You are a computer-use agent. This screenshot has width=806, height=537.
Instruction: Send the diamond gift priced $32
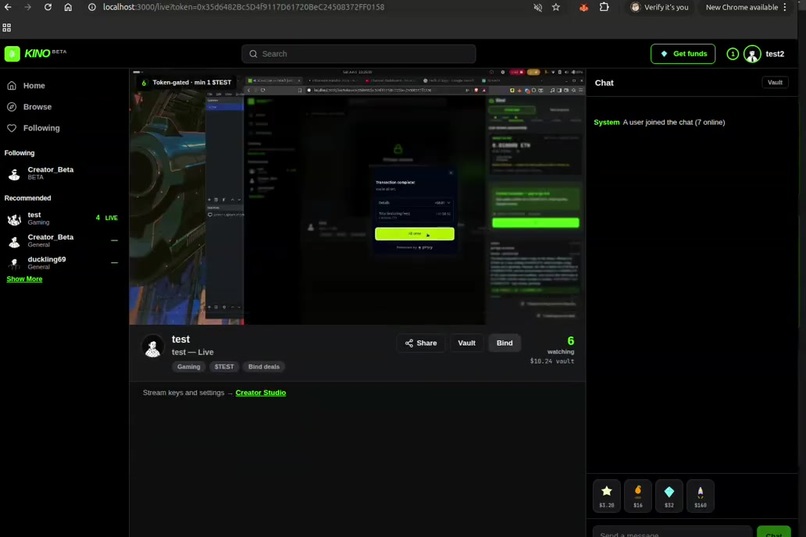(669, 496)
